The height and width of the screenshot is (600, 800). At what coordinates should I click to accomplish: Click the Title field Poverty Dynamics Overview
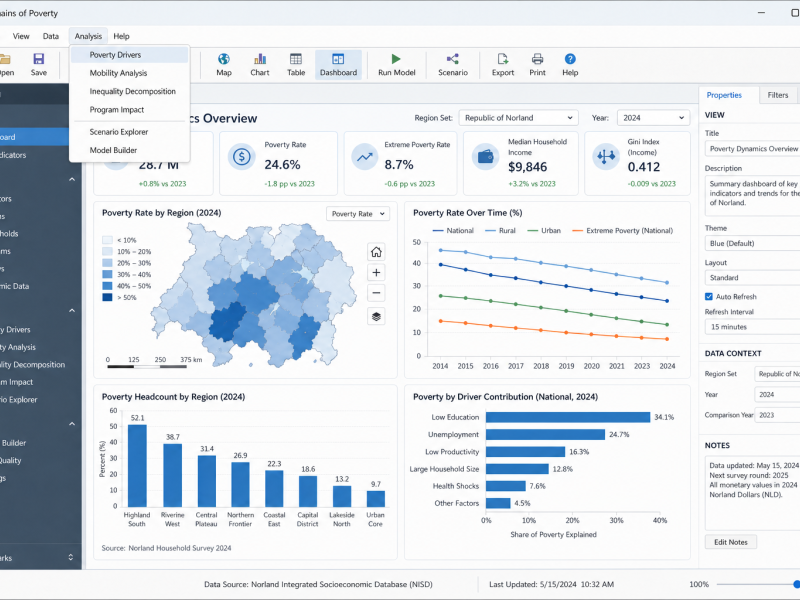(753, 148)
